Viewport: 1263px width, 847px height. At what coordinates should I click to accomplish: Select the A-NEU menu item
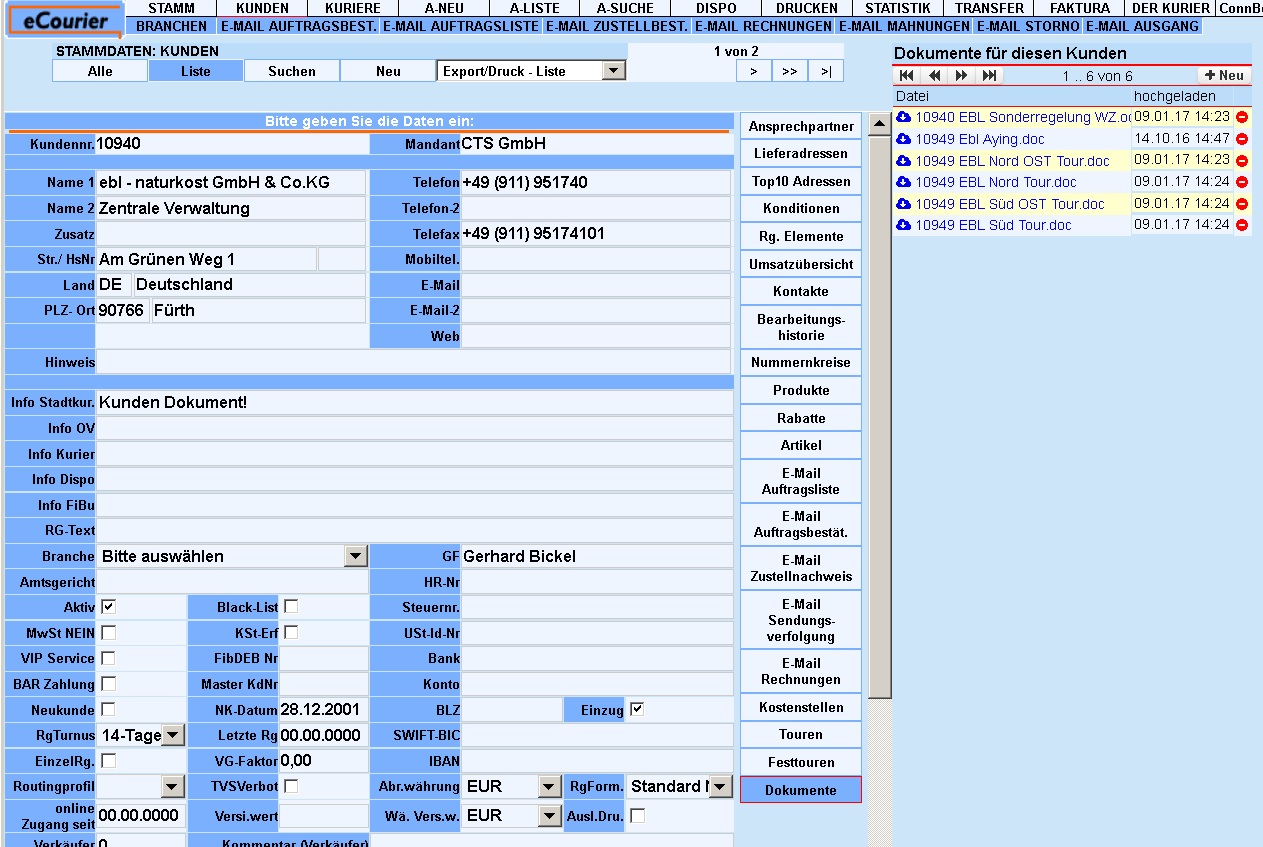444,8
